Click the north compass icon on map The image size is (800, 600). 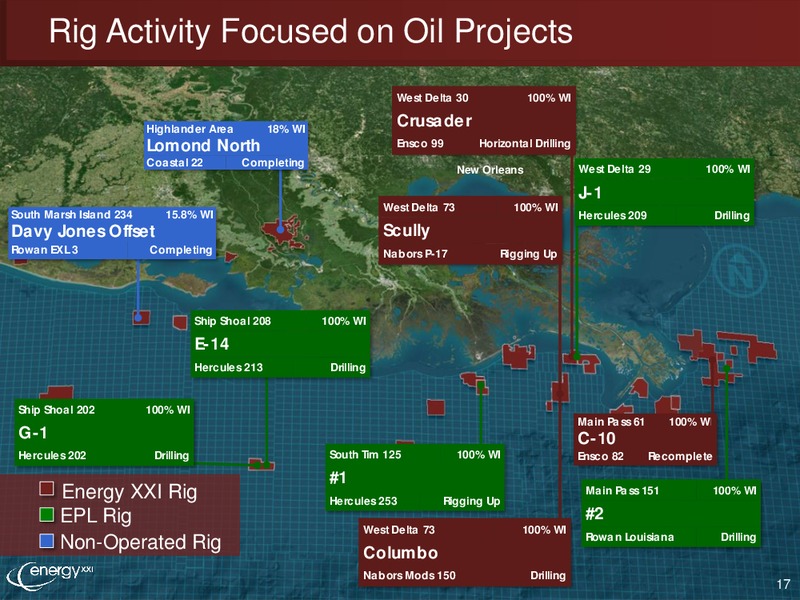[739, 272]
